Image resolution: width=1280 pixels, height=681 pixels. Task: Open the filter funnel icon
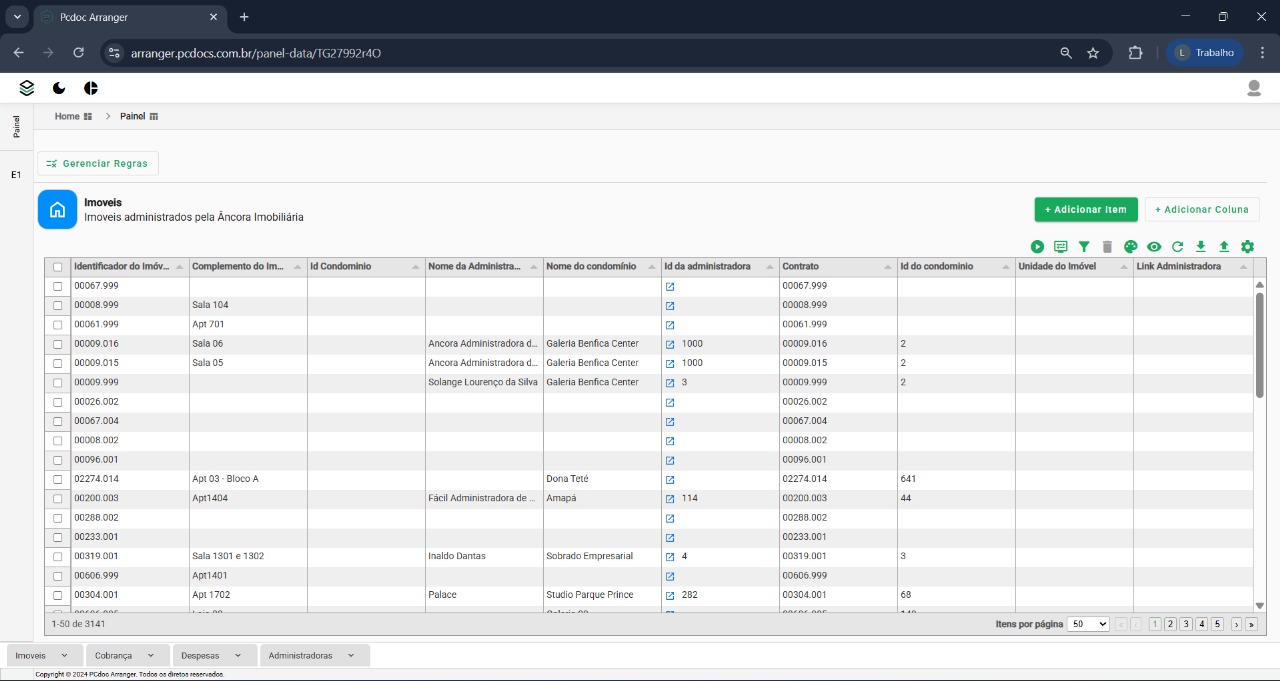1084,247
